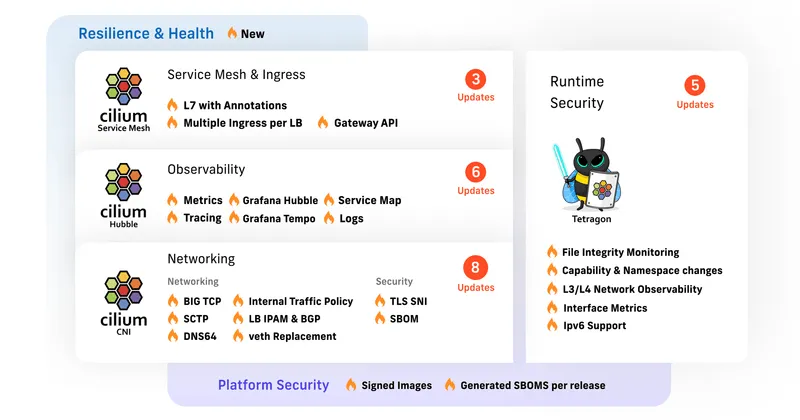Click the Gateway API text

click(366, 123)
